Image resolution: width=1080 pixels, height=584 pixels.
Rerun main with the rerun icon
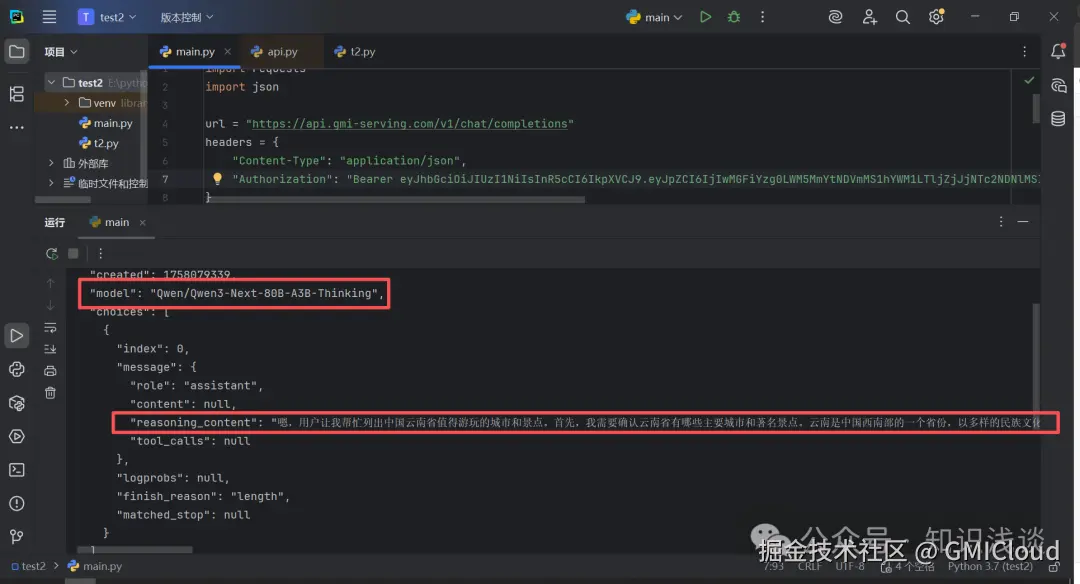[x=51, y=253]
